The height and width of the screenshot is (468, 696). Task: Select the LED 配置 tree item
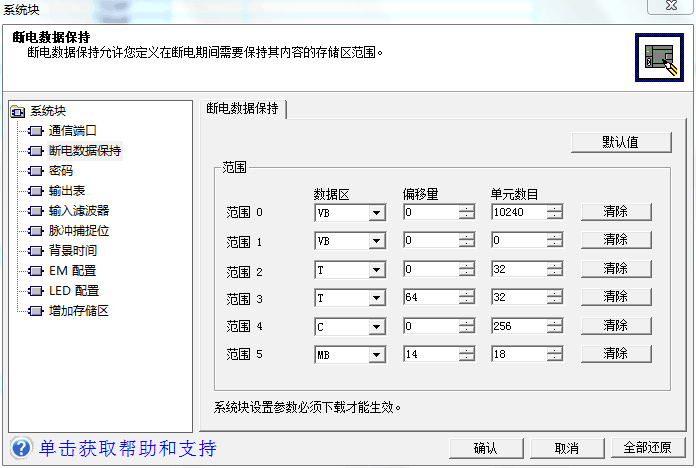[x=73, y=291]
